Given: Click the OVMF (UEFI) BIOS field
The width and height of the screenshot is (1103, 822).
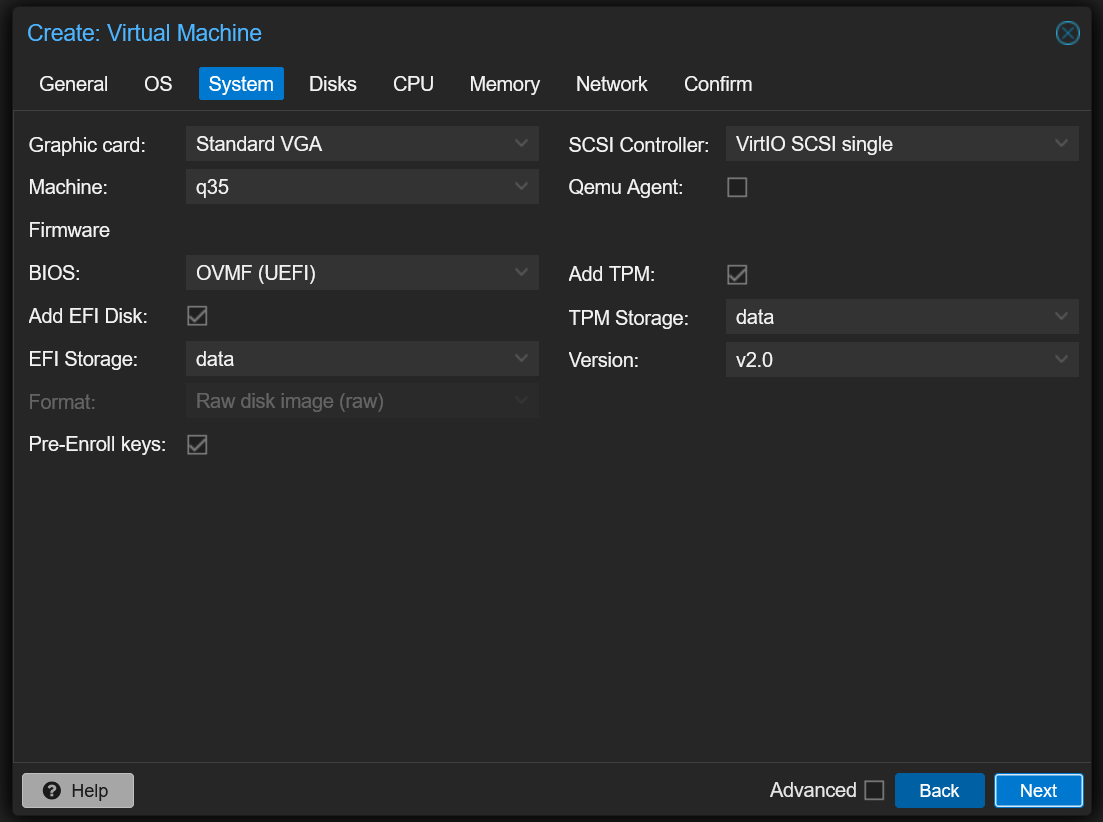Looking at the screenshot, I should [362, 272].
